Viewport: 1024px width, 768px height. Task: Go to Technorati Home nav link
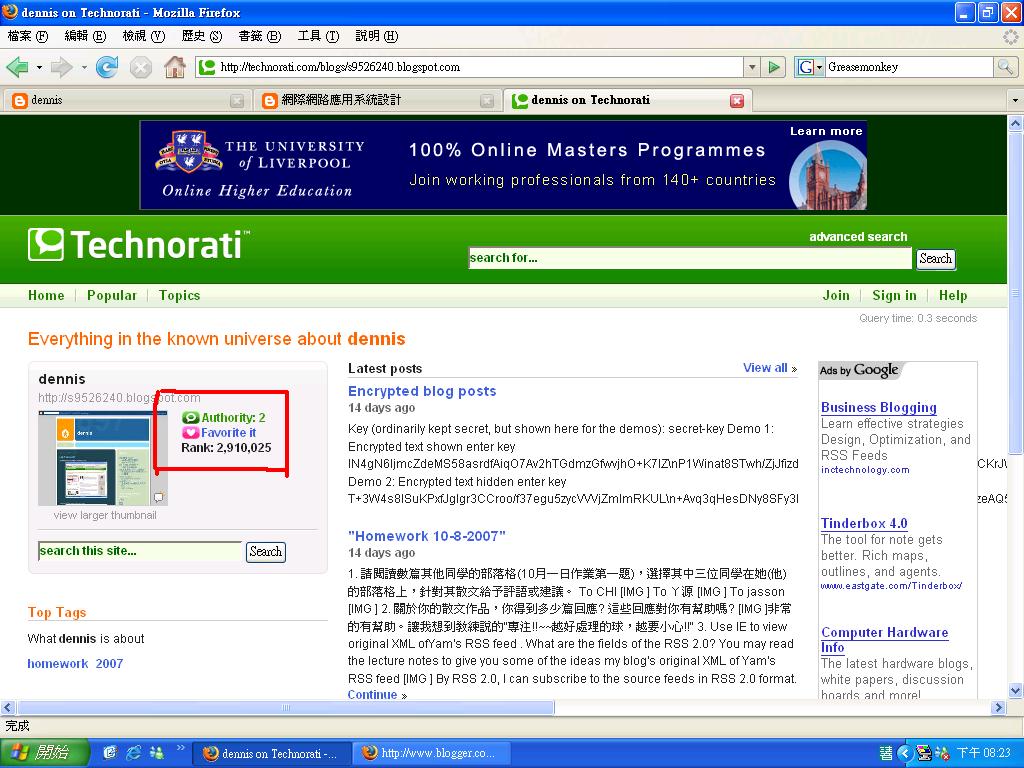pyautogui.click(x=46, y=295)
